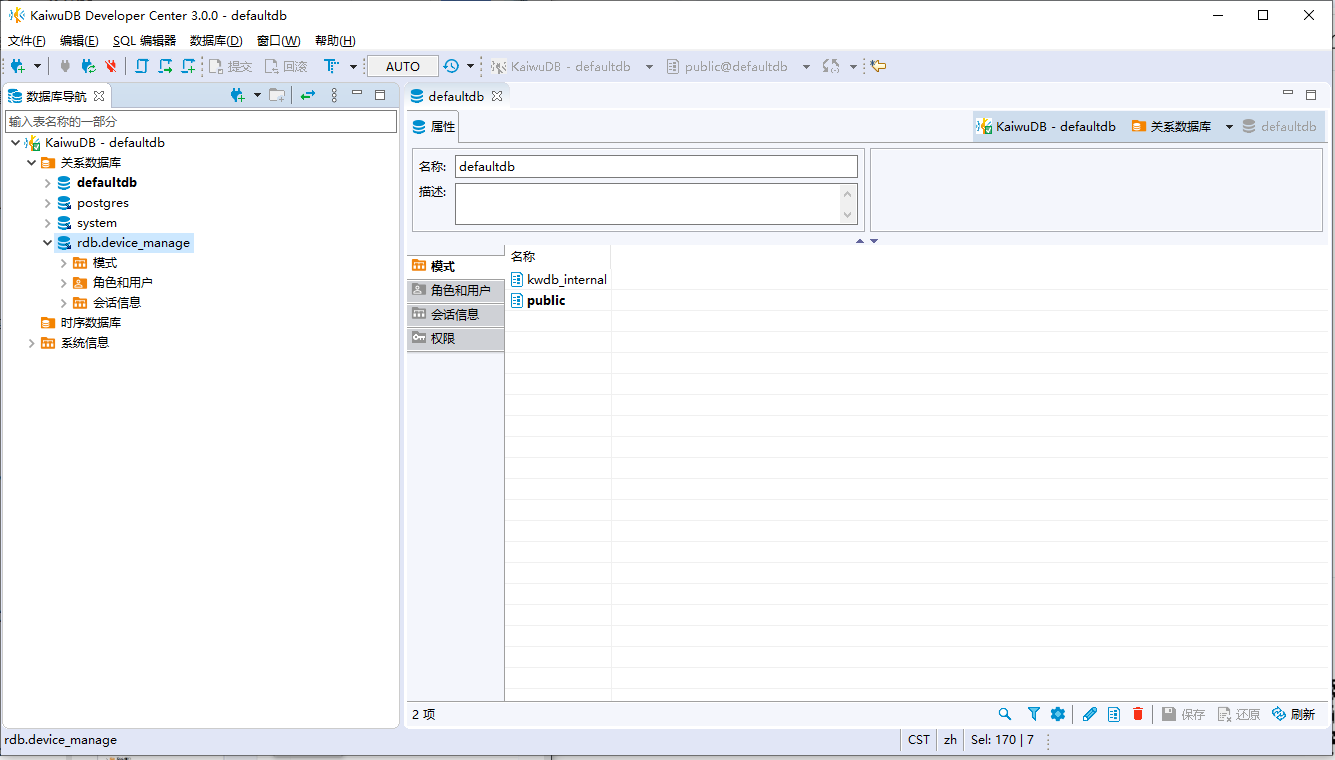Click the transaction mode T icon
Screen dimensions: 1335x760
(331, 66)
